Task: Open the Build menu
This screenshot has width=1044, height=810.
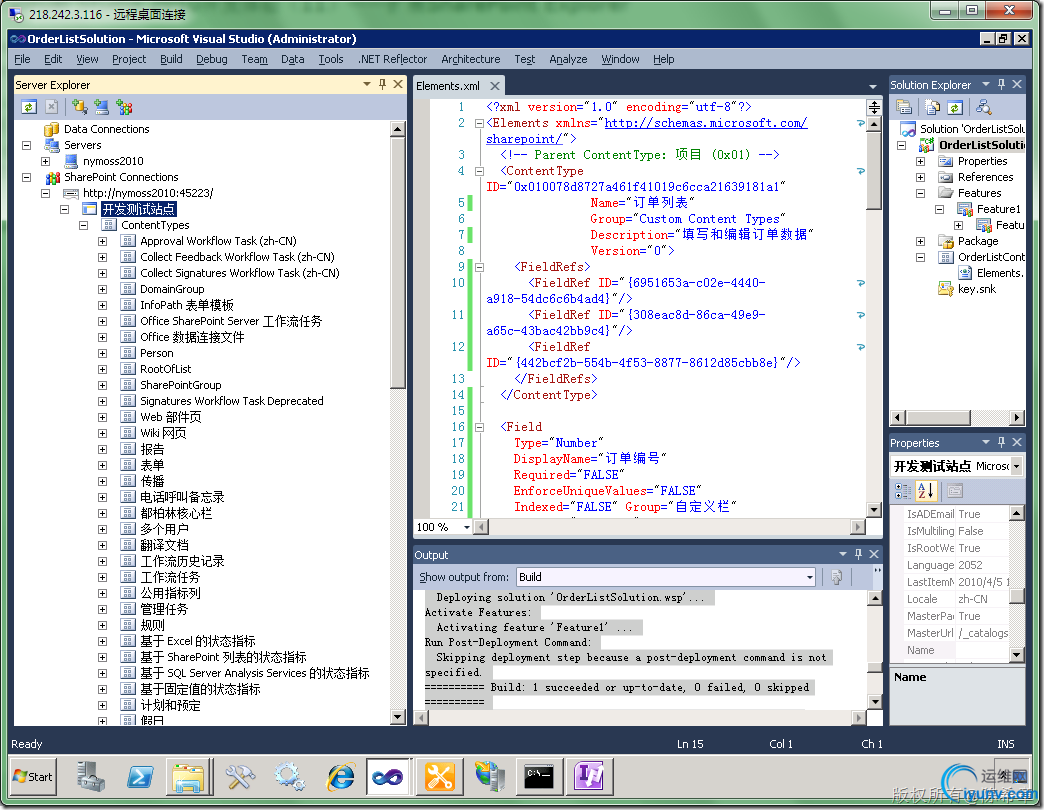Action: tap(171, 59)
